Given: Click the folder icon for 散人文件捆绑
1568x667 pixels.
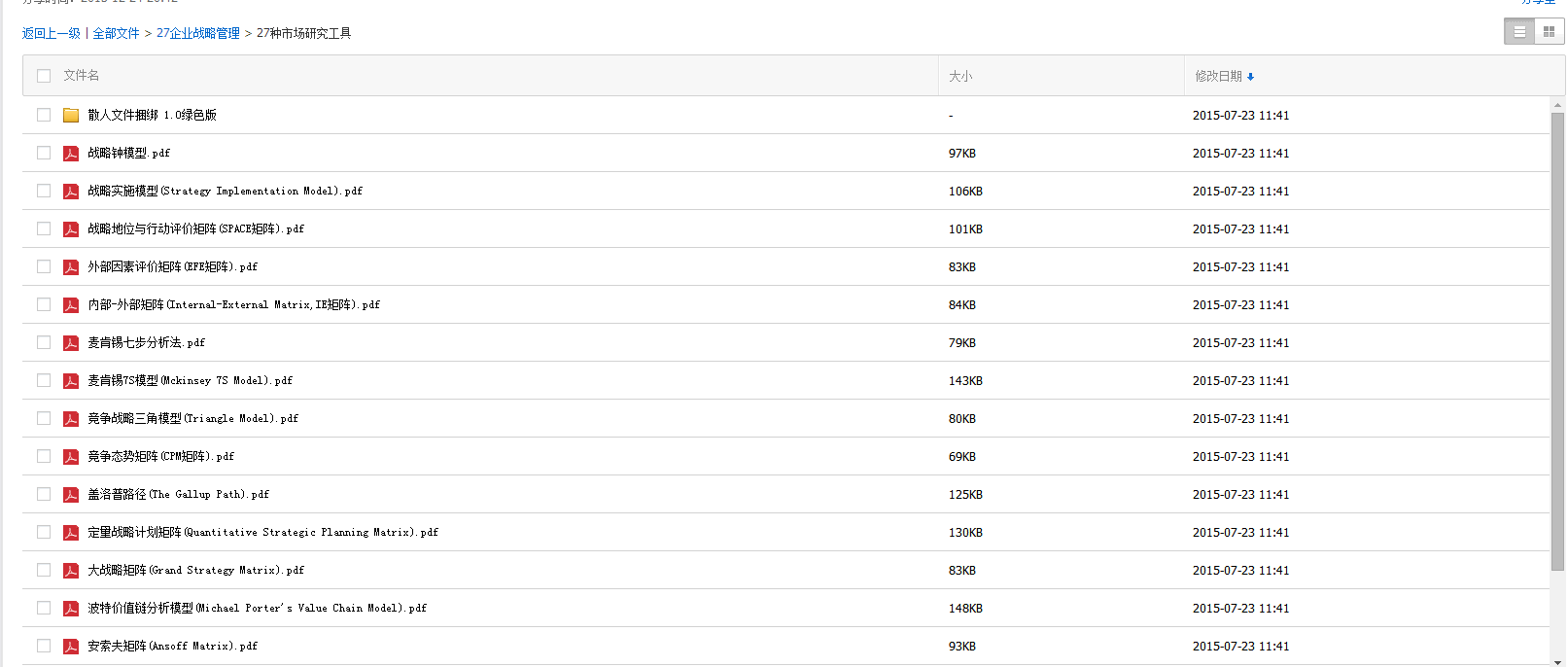Looking at the screenshot, I should [x=71, y=115].
